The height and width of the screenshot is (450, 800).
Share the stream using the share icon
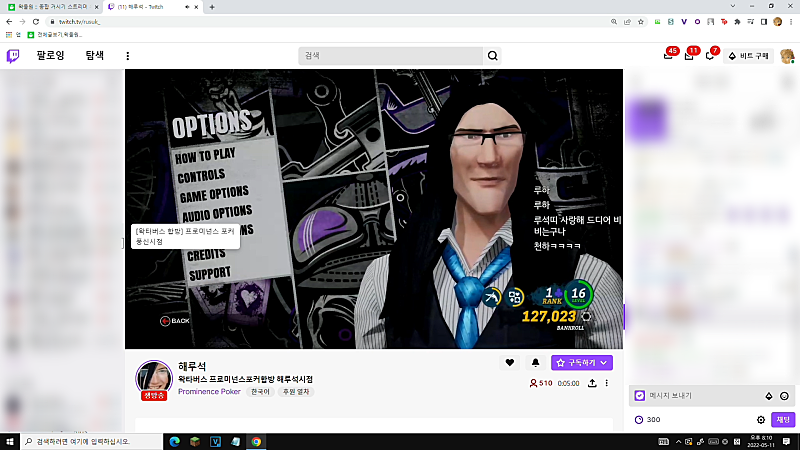pos(592,383)
